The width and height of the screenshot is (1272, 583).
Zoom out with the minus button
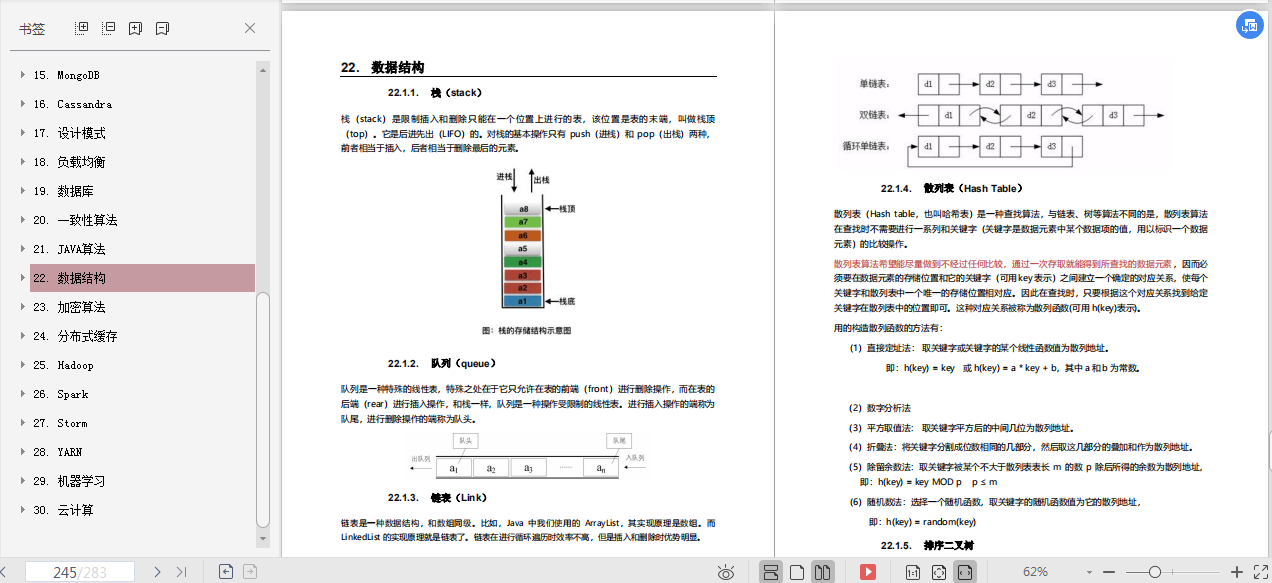pos(1108,572)
